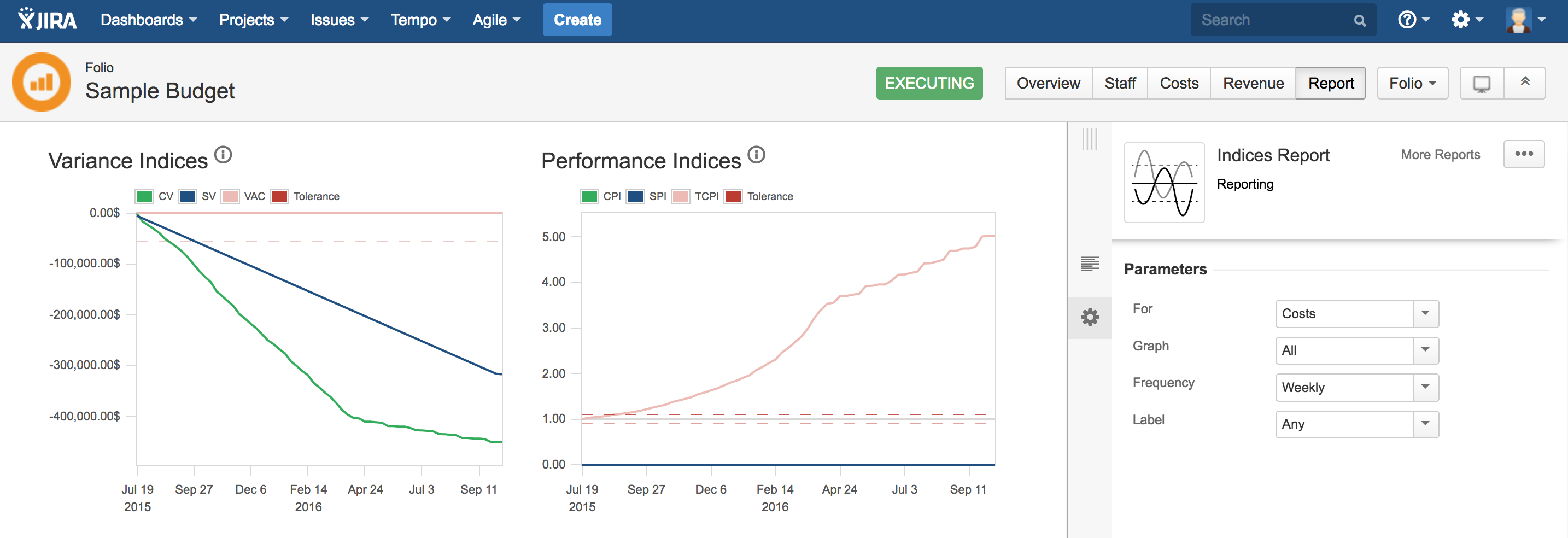Screen dimensions: 1568x538
Task: Click the blue Create button
Action: pos(576,20)
